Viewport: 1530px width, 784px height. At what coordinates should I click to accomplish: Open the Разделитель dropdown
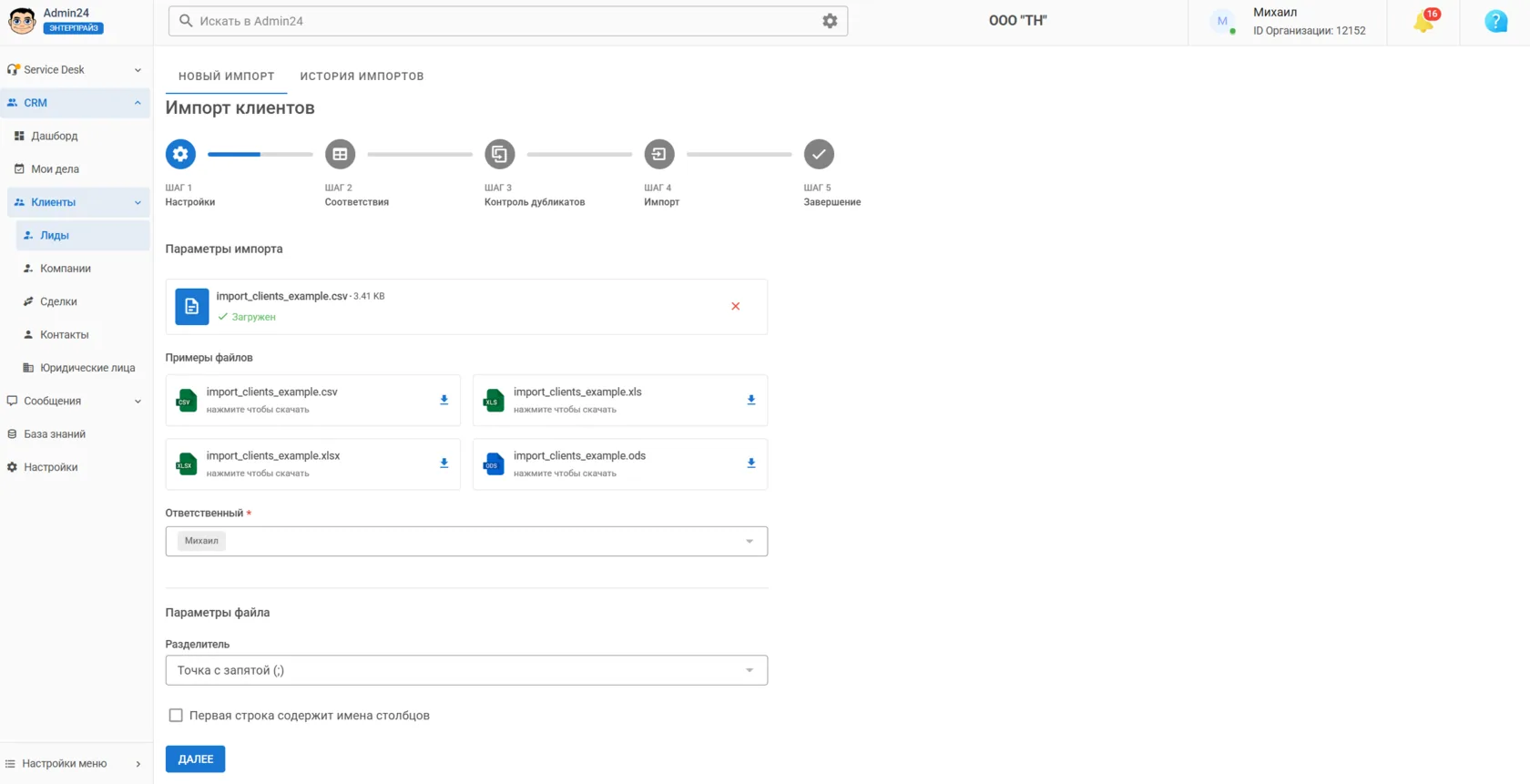(x=466, y=670)
